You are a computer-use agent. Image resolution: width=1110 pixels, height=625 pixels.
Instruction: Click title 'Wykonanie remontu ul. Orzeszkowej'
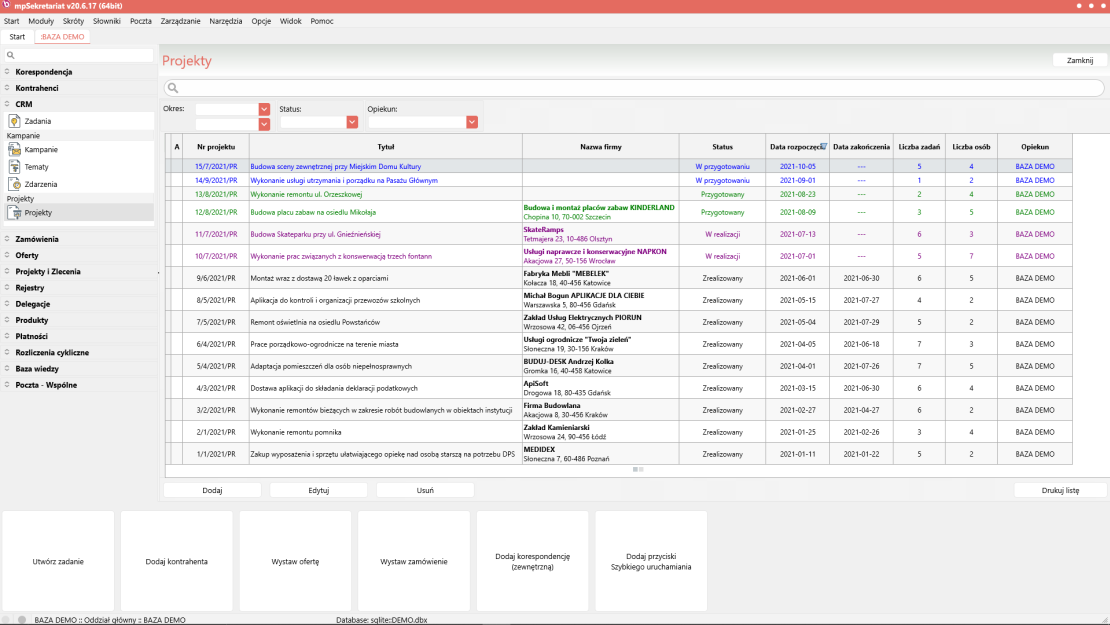click(x=307, y=194)
